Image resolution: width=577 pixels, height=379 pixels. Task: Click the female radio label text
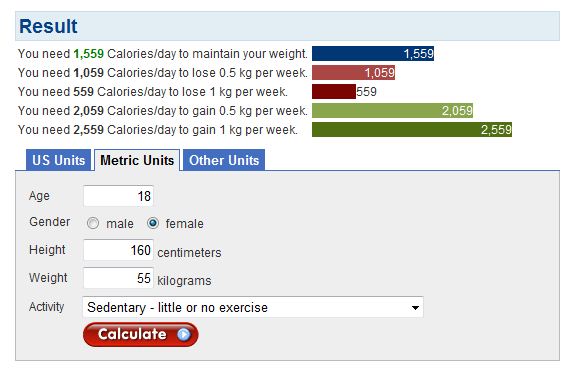pyautogui.click(x=184, y=223)
